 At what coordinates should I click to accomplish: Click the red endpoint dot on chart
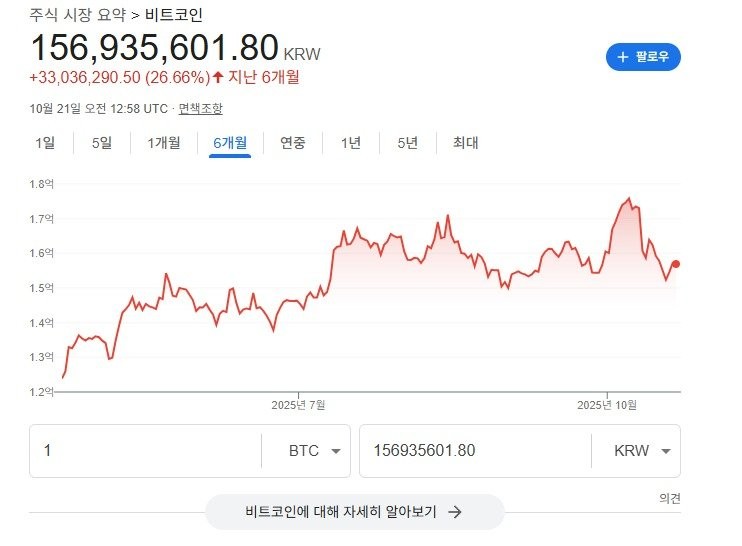coord(676,264)
